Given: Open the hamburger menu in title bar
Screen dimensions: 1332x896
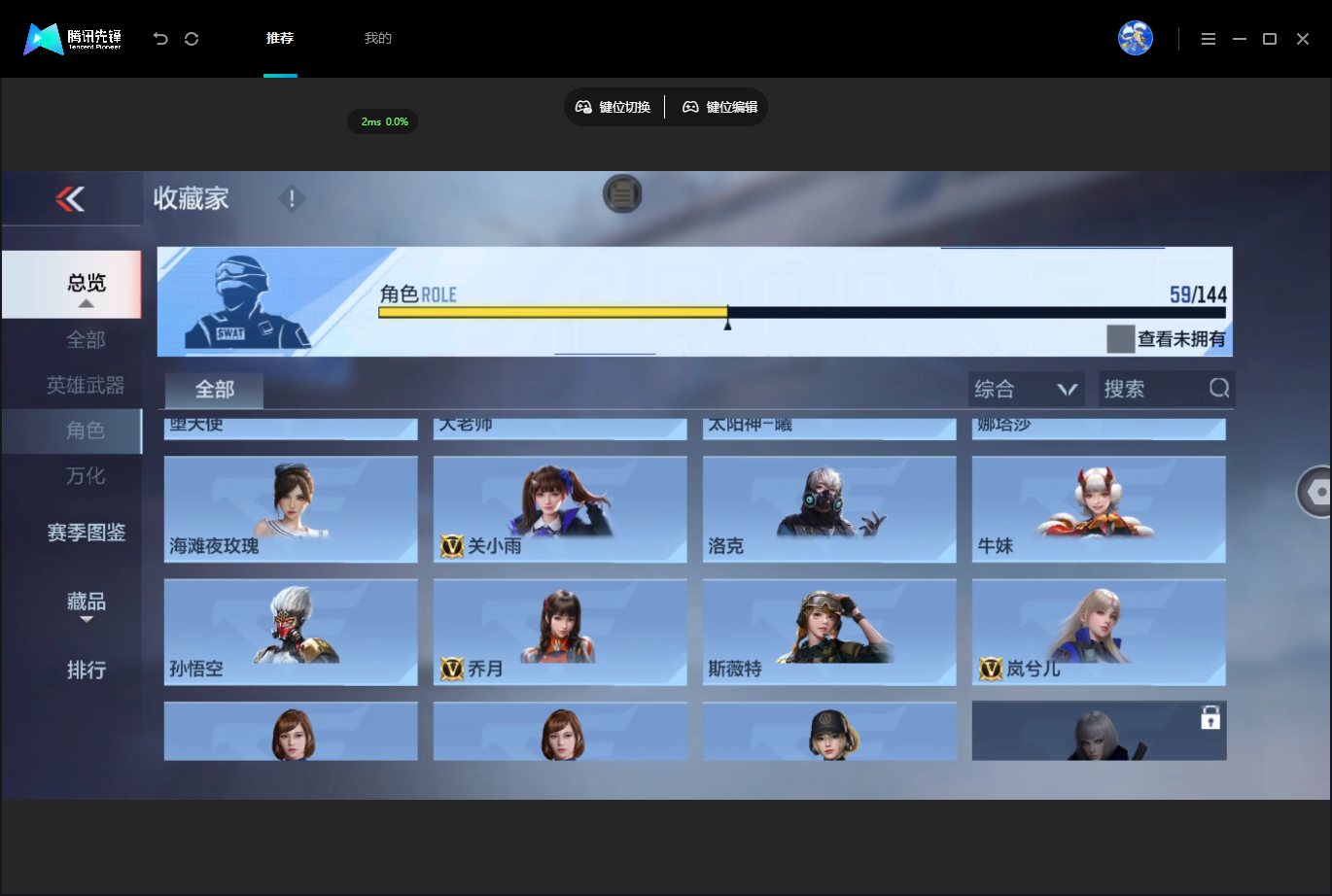Looking at the screenshot, I should coord(1209,39).
